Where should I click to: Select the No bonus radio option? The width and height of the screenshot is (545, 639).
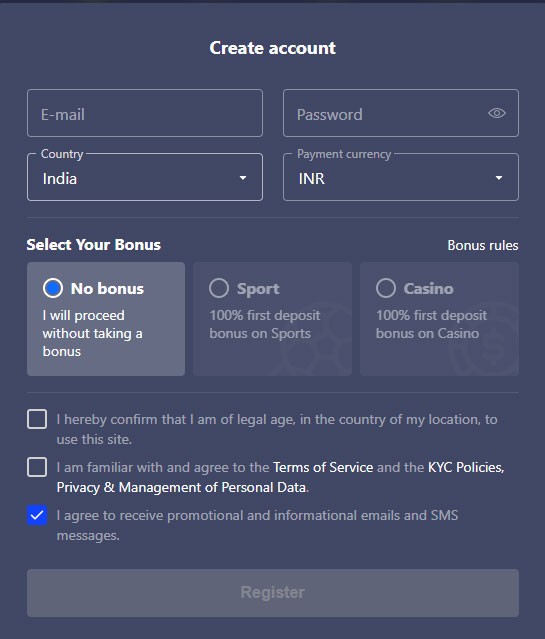pos(53,288)
